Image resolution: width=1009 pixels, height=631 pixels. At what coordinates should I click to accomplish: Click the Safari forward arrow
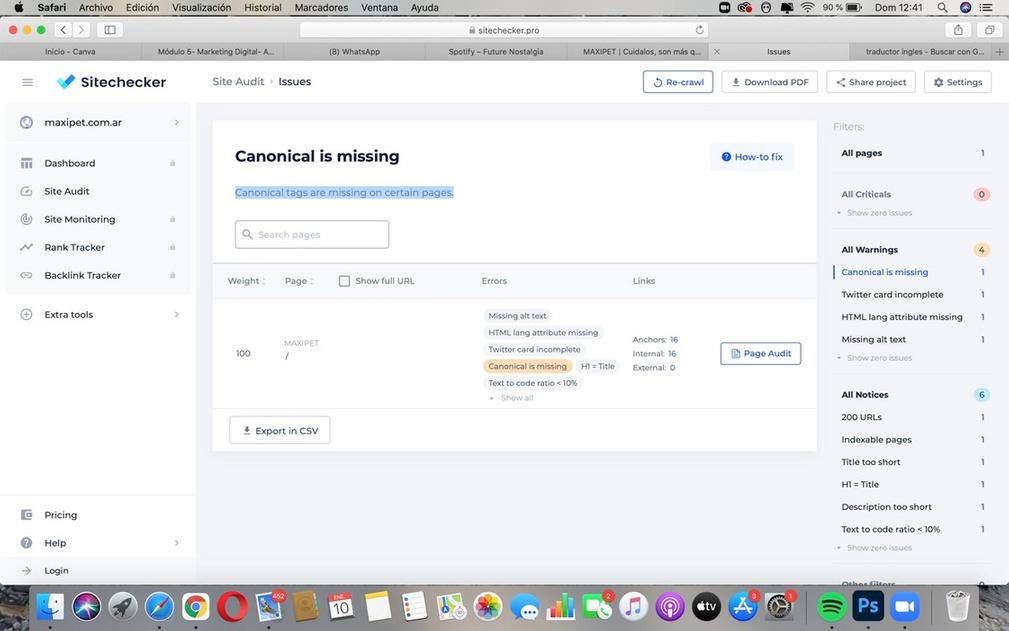[x=81, y=30]
